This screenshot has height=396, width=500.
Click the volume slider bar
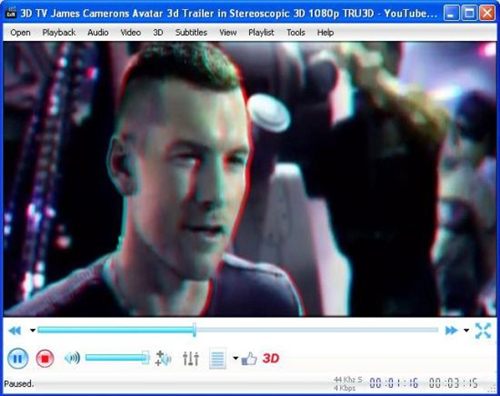[117, 358]
